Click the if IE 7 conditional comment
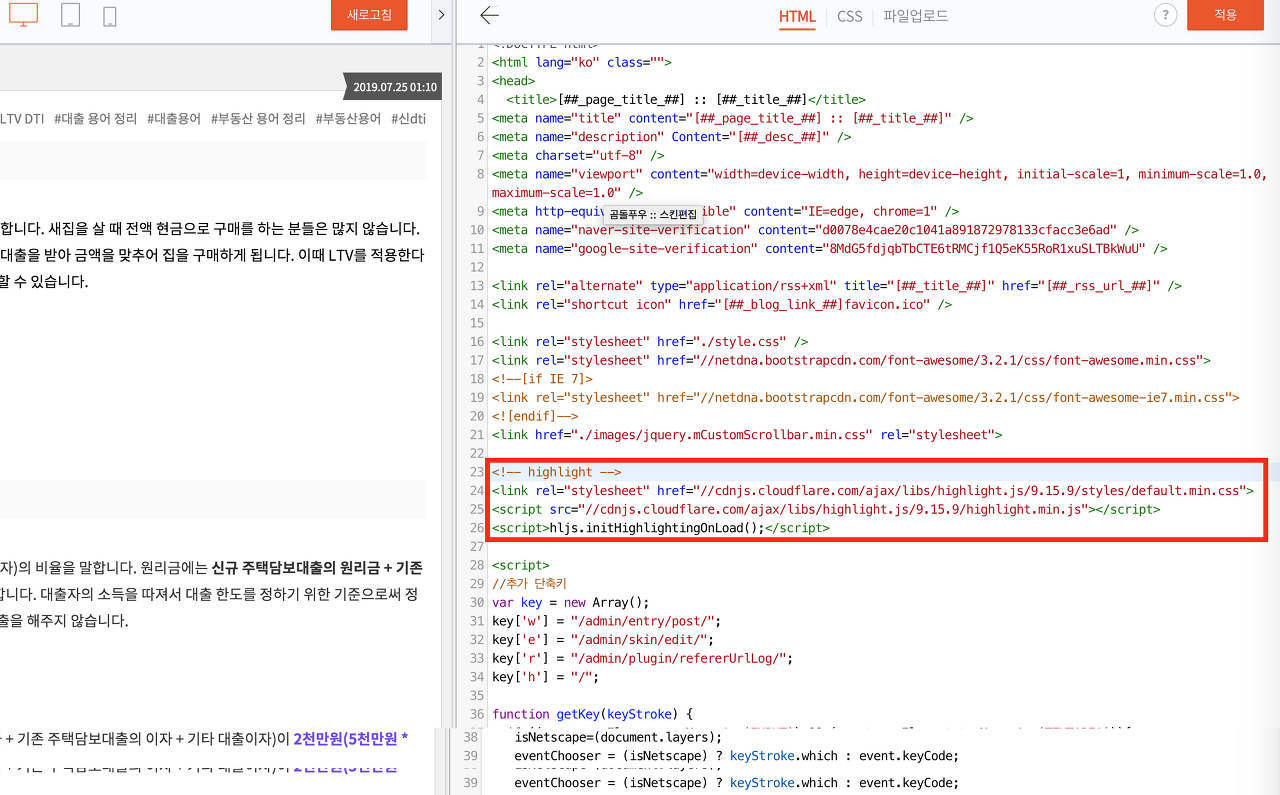 pyautogui.click(x=542, y=379)
